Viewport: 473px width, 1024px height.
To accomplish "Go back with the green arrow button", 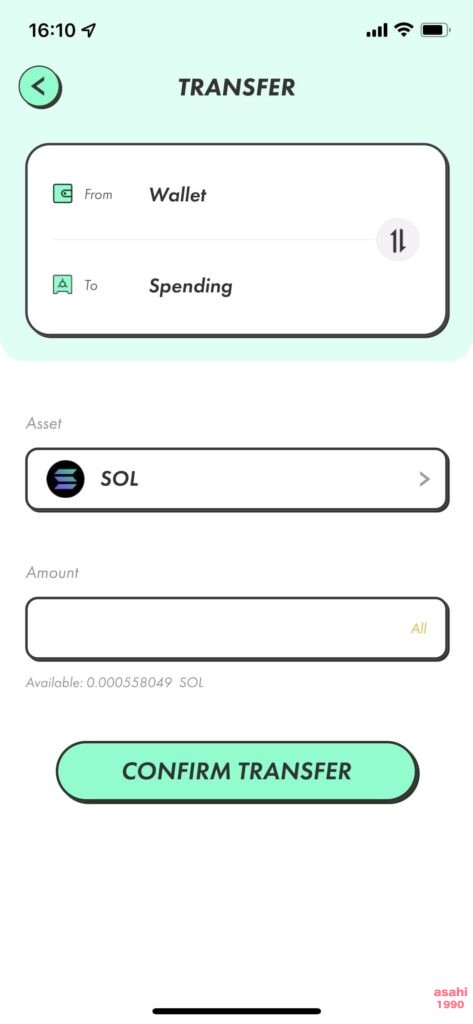I will [x=39, y=87].
